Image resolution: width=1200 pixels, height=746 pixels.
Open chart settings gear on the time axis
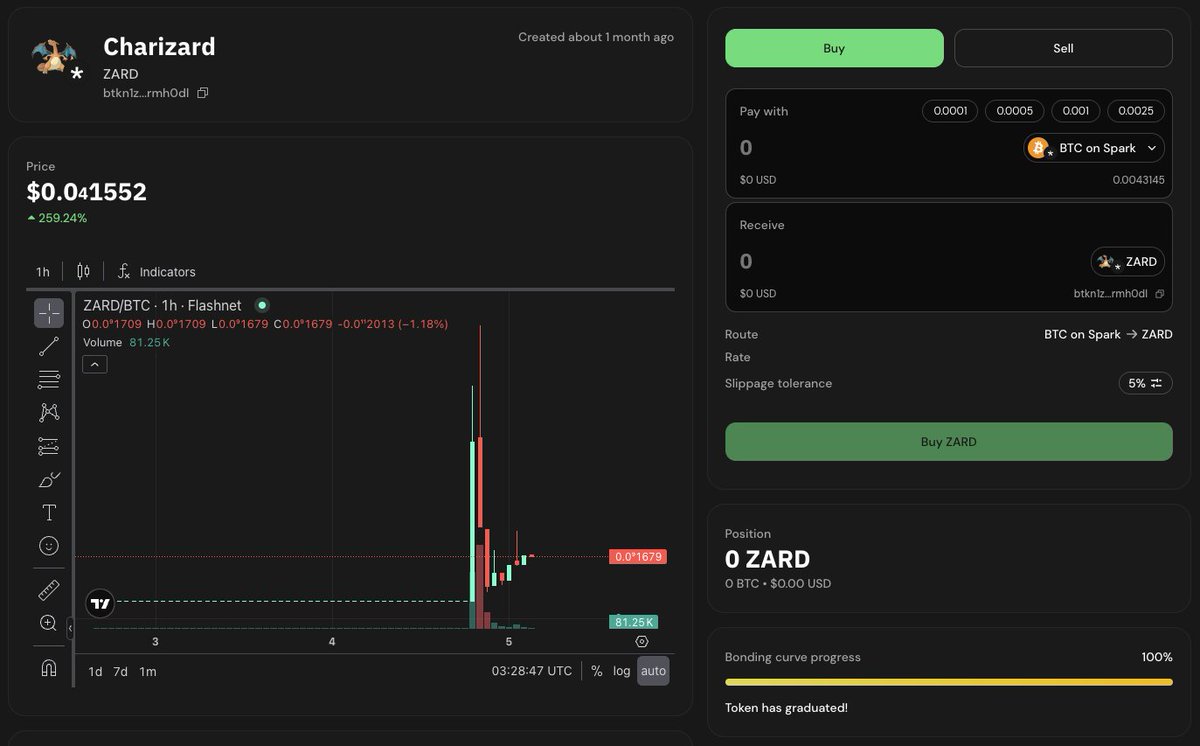(642, 641)
